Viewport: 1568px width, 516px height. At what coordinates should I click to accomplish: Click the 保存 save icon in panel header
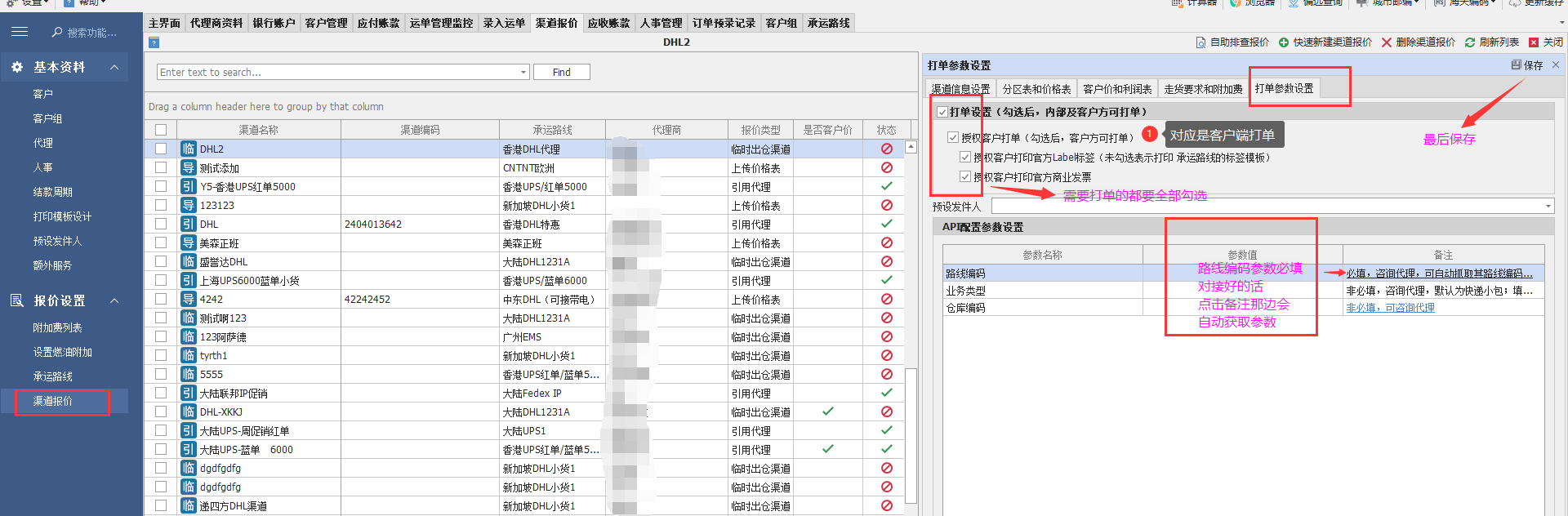pyautogui.click(x=1516, y=65)
